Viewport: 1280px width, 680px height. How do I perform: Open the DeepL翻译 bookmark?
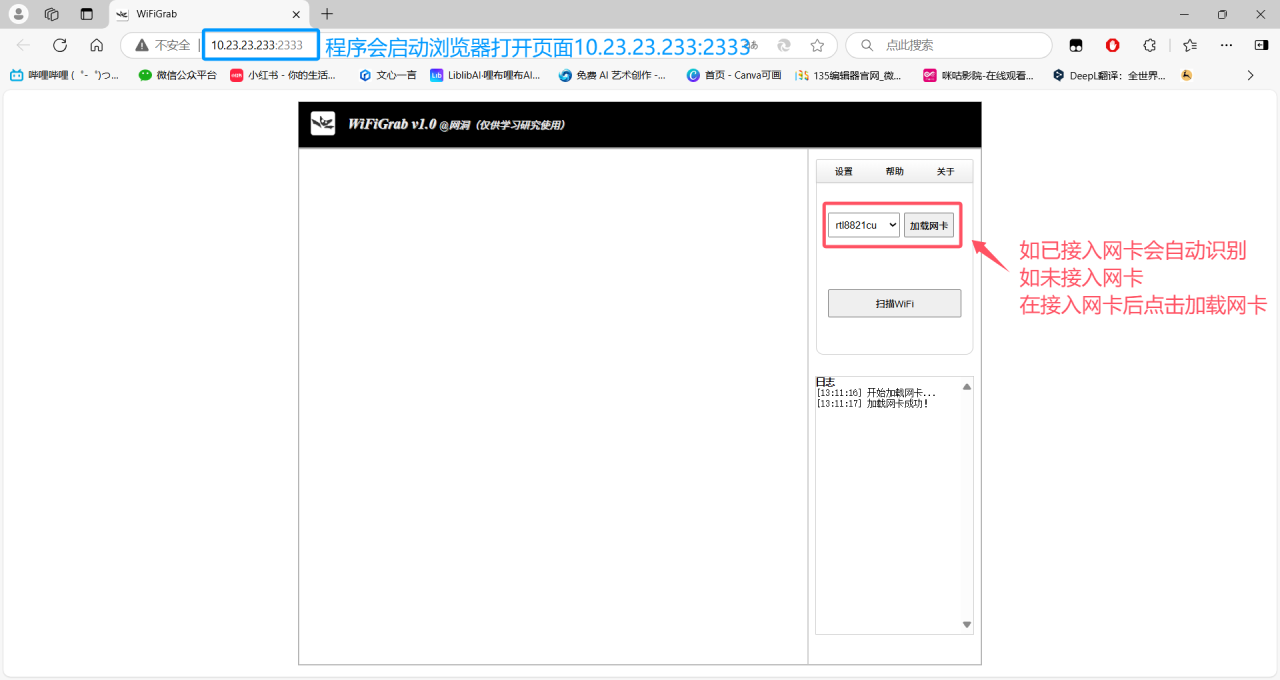1109,75
